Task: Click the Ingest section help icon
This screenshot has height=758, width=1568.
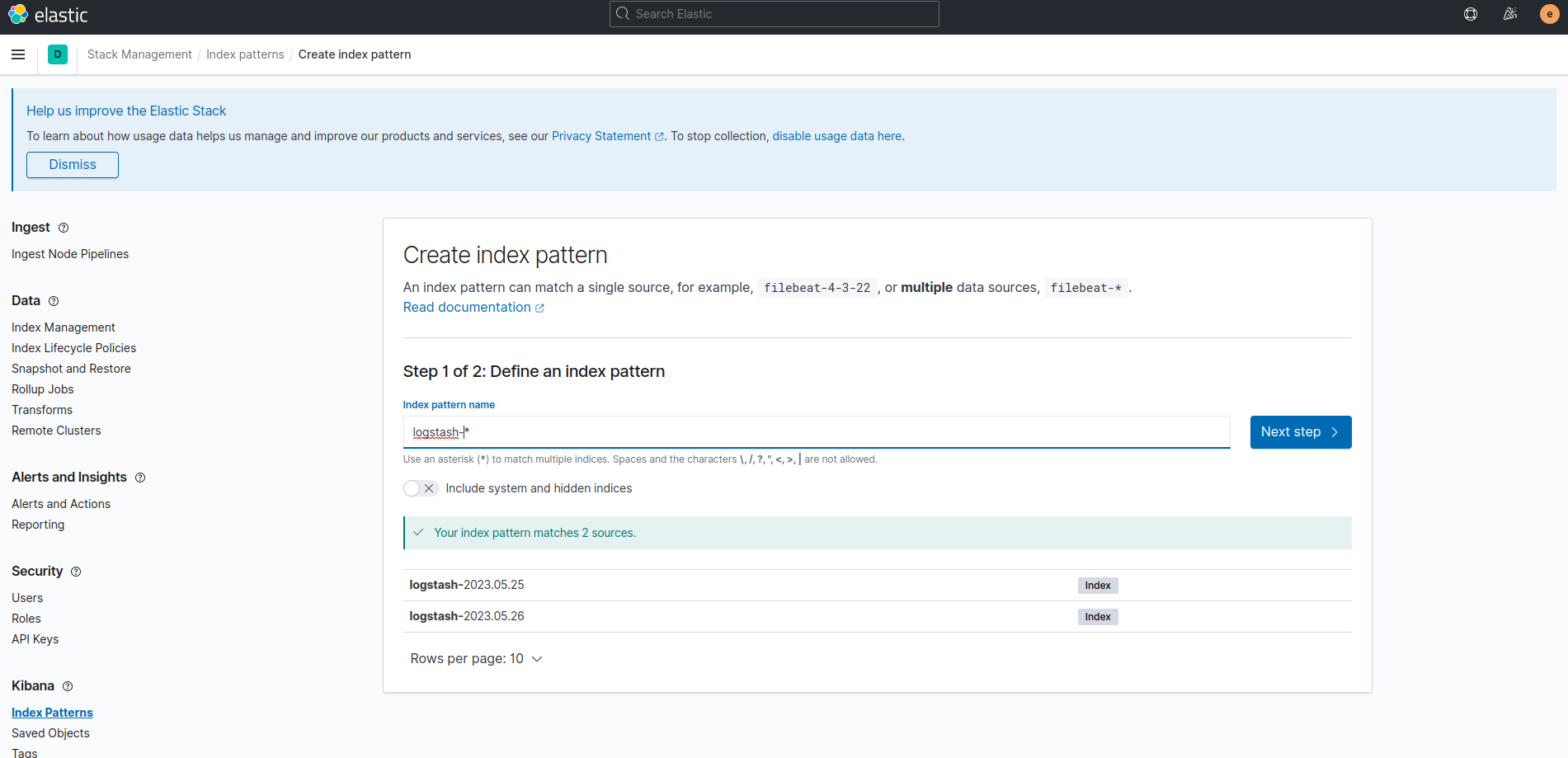Action: point(64,228)
